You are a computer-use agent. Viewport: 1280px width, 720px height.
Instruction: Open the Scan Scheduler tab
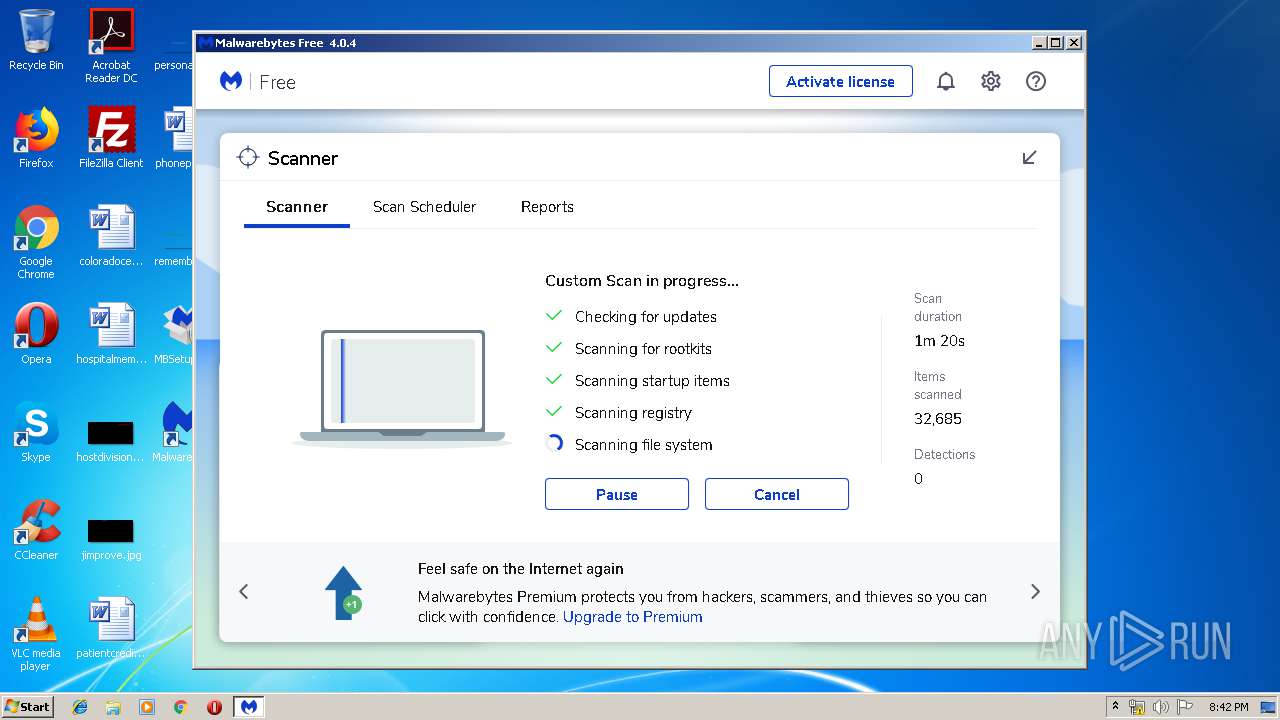424,207
